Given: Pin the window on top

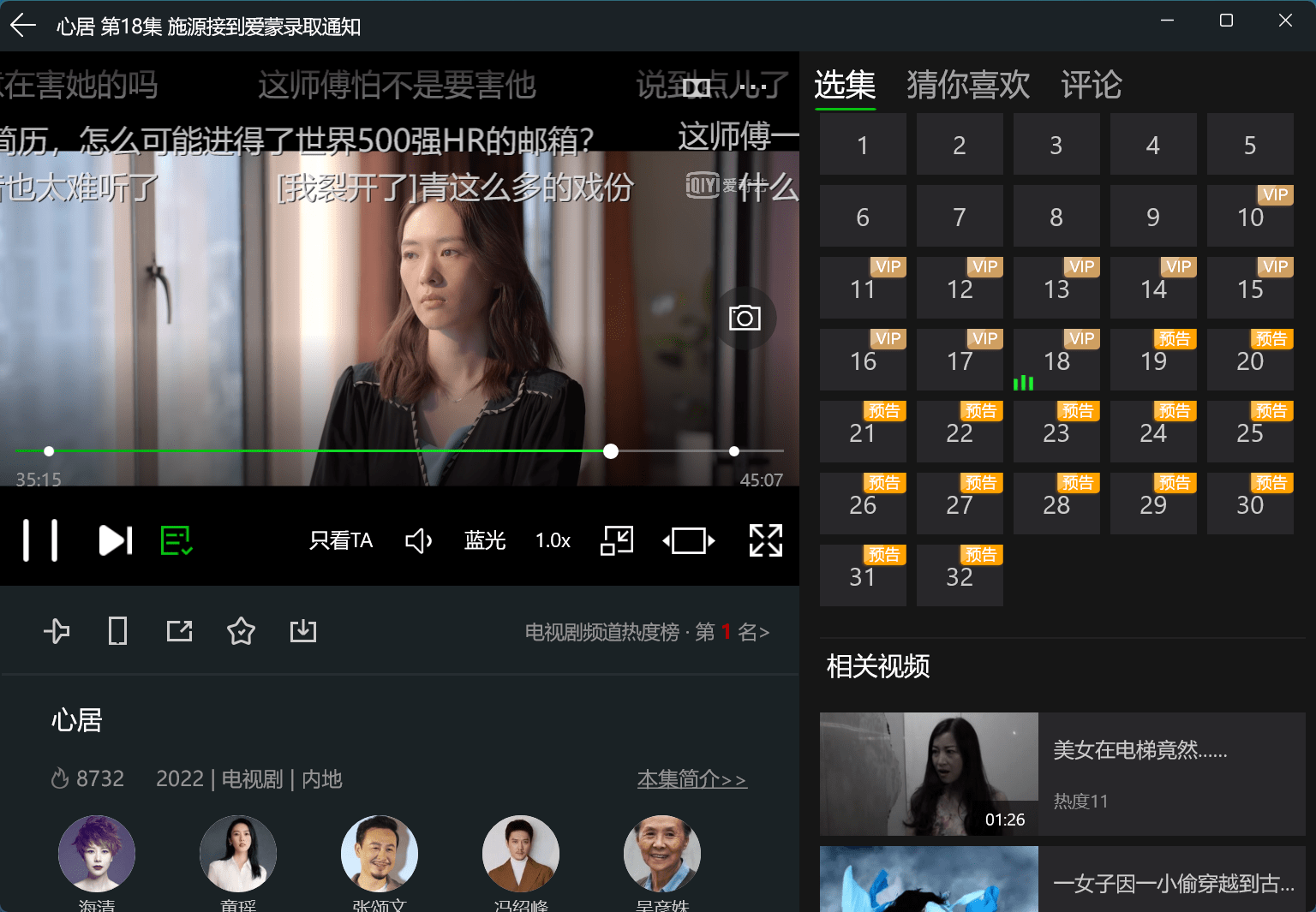Looking at the screenshot, I should 57,632.
